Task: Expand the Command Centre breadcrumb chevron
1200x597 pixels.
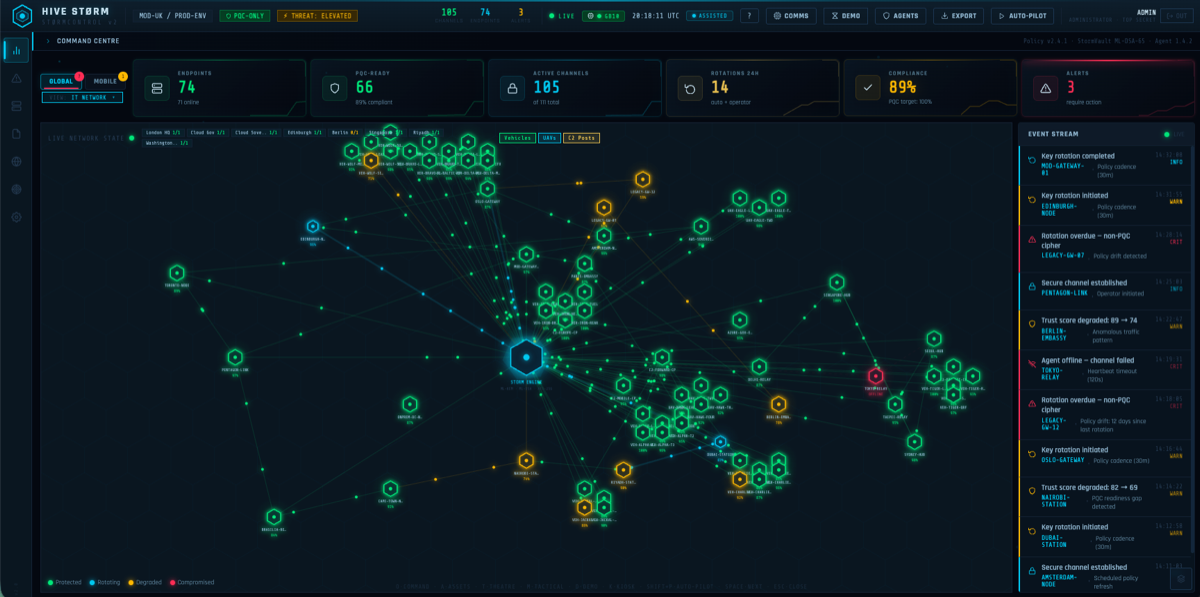Action: [x=47, y=41]
